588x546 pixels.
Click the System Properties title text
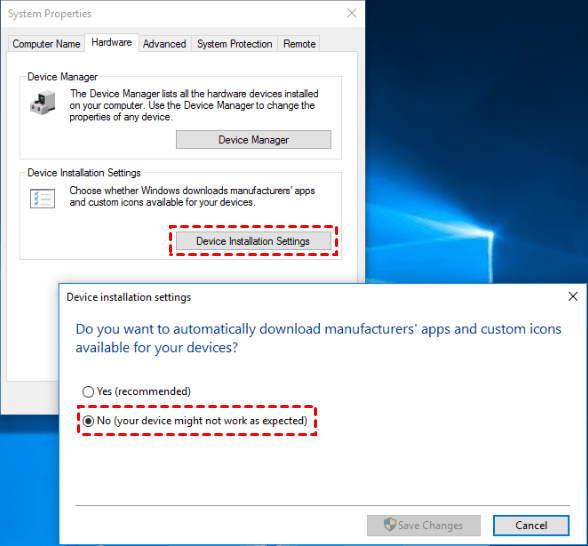[x=50, y=14]
